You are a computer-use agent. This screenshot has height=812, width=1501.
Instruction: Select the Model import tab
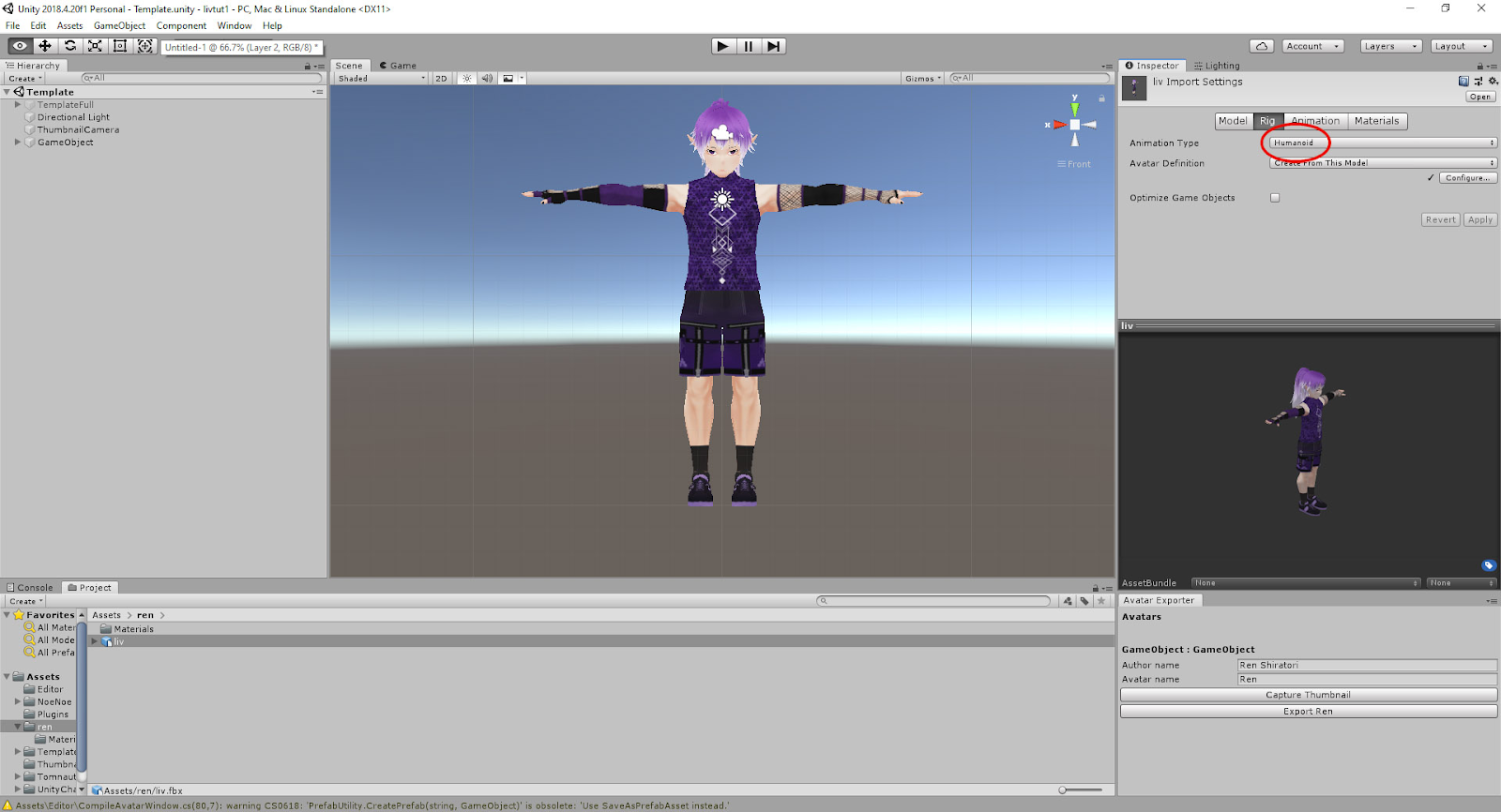click(x=1234, y=121)
